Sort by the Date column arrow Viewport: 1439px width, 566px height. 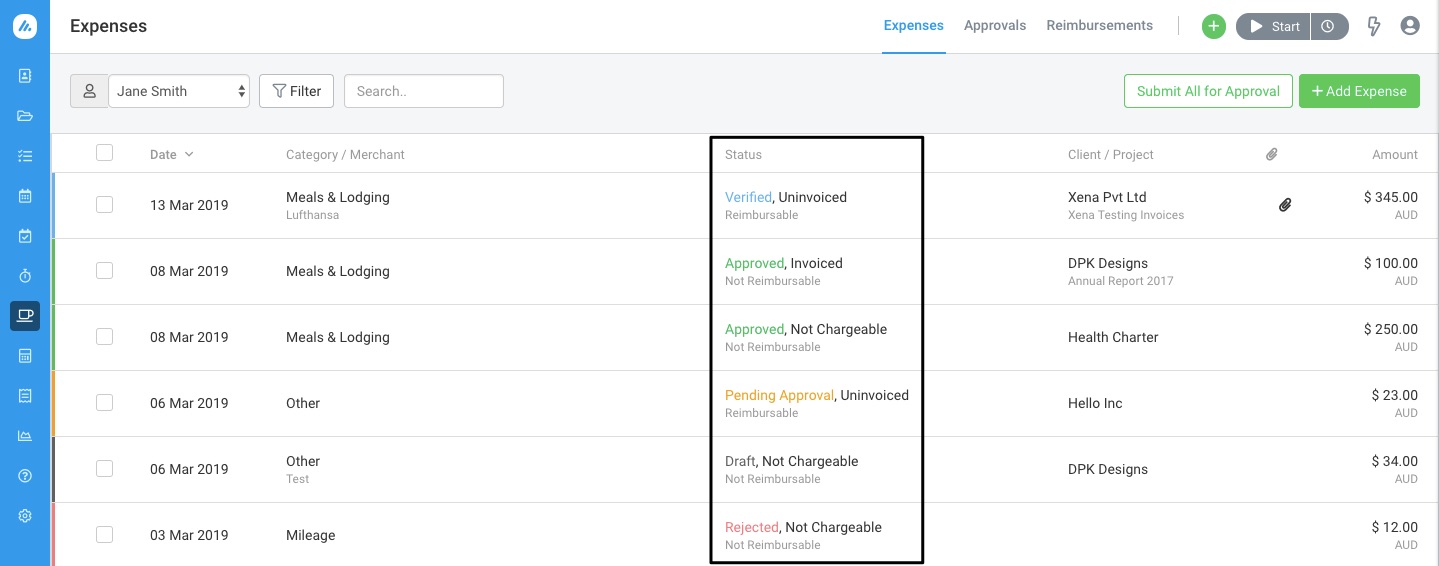(189, 154)
